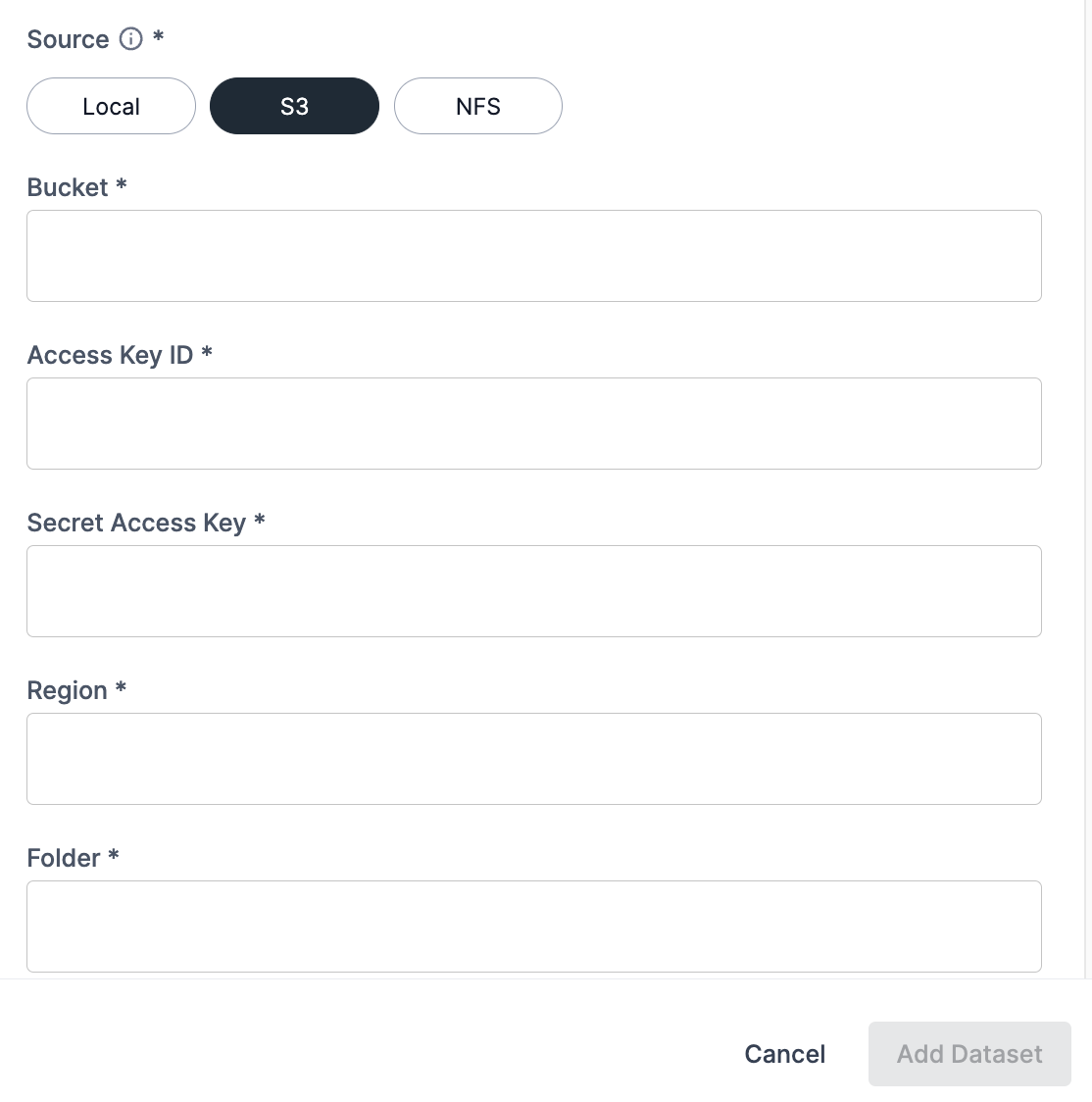Click the Source field label
Viewport: 1092px width, 1102px height.
point(68,39)
